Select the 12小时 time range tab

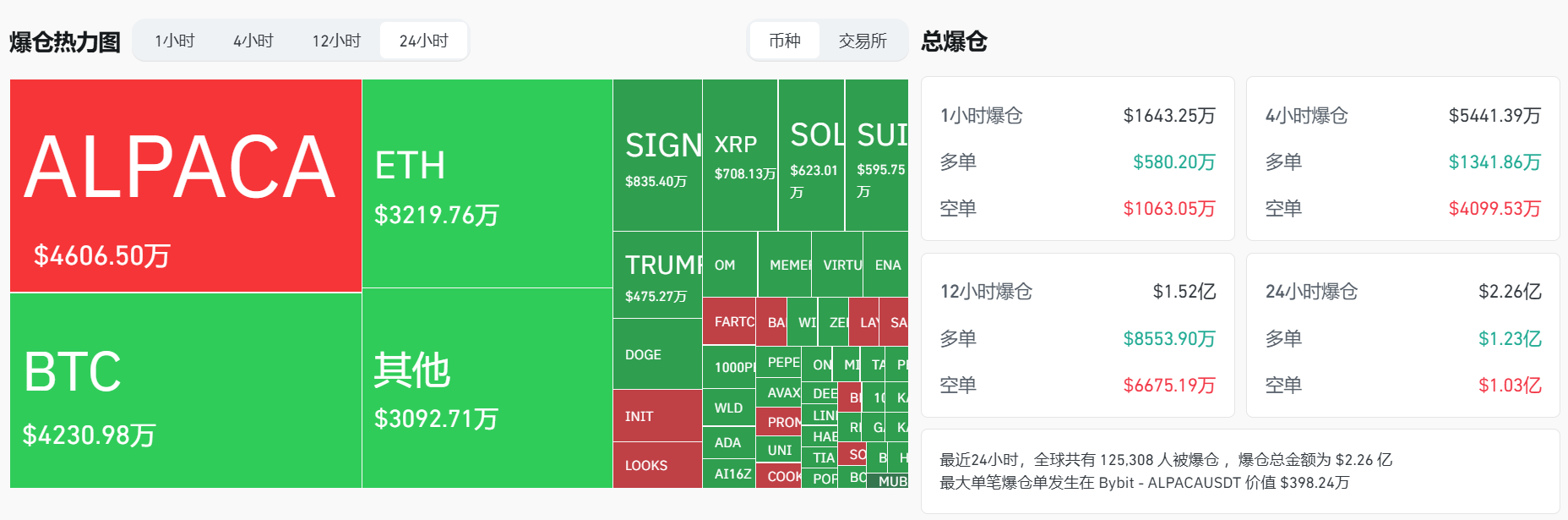(336, 41)
